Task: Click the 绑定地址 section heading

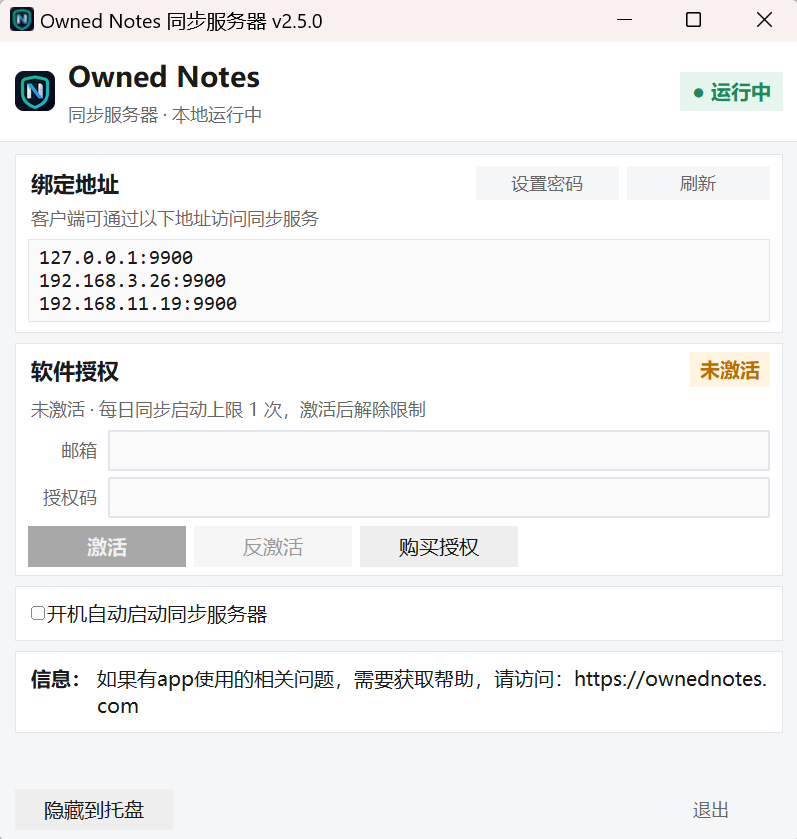Action: [74, 185]
